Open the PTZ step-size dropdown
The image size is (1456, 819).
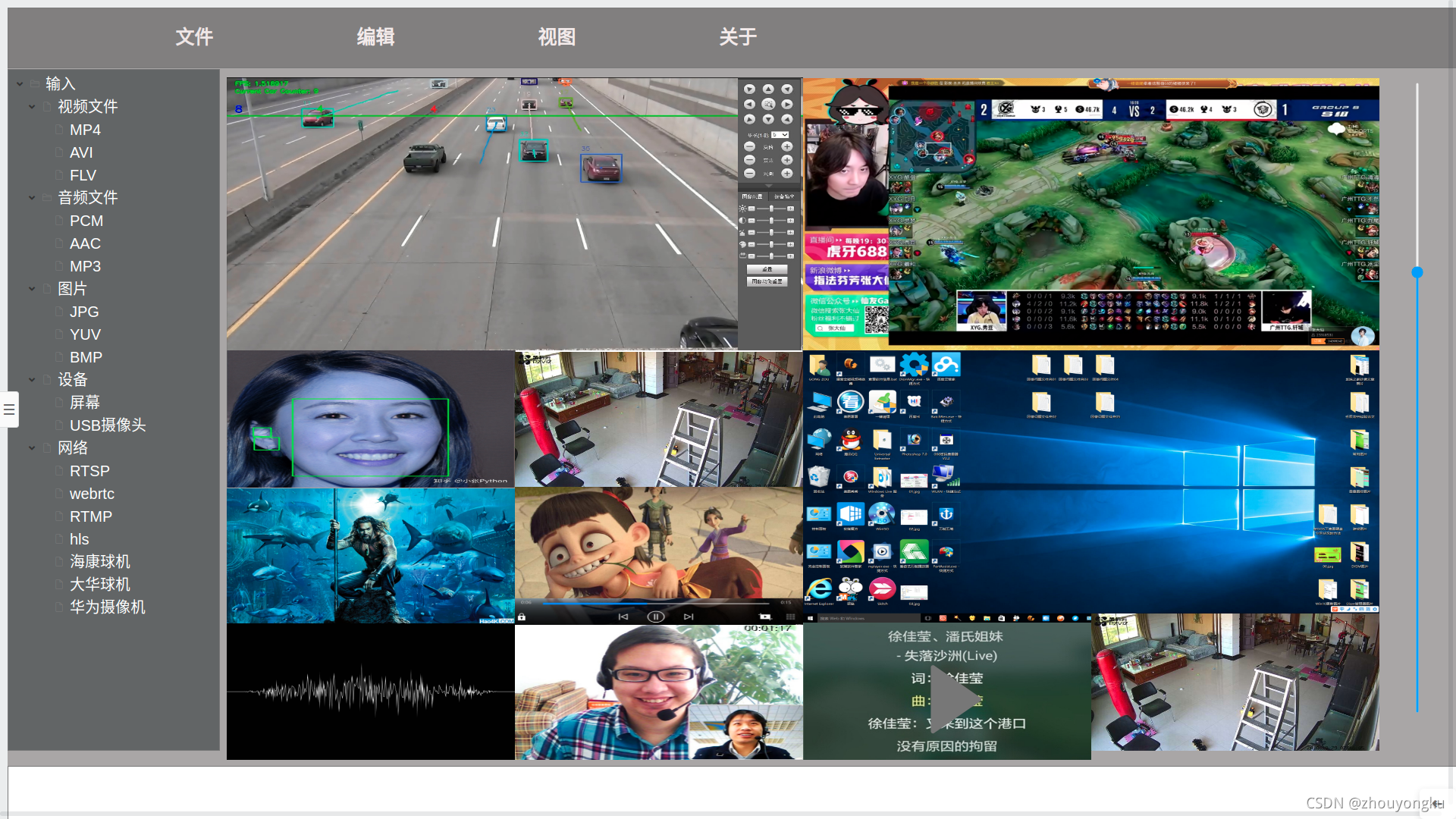click(x=780, y=135)
